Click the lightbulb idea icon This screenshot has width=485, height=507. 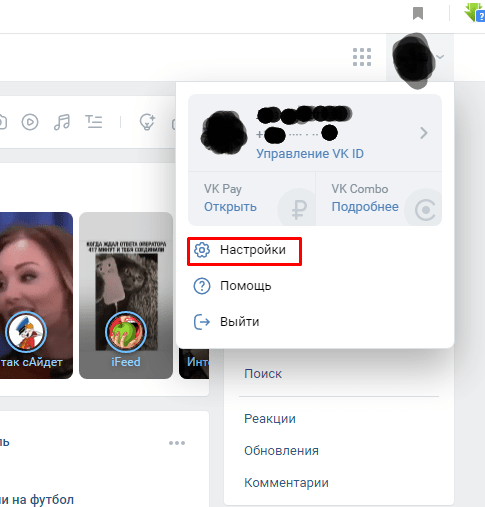147,122
